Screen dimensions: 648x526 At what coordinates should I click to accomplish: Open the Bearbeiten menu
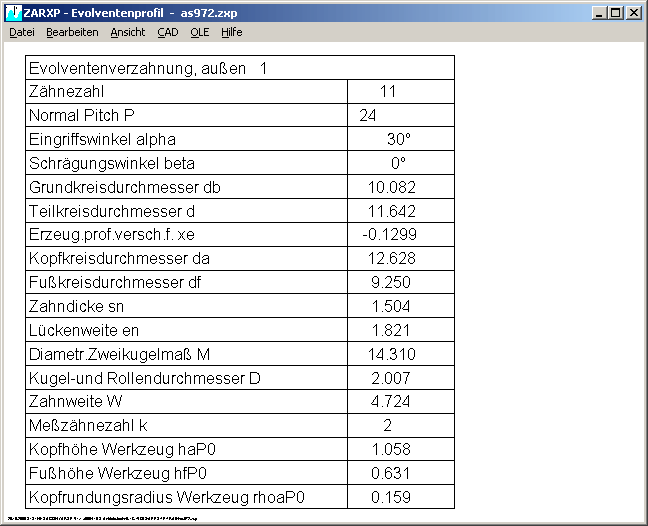[x=72, y=32]
